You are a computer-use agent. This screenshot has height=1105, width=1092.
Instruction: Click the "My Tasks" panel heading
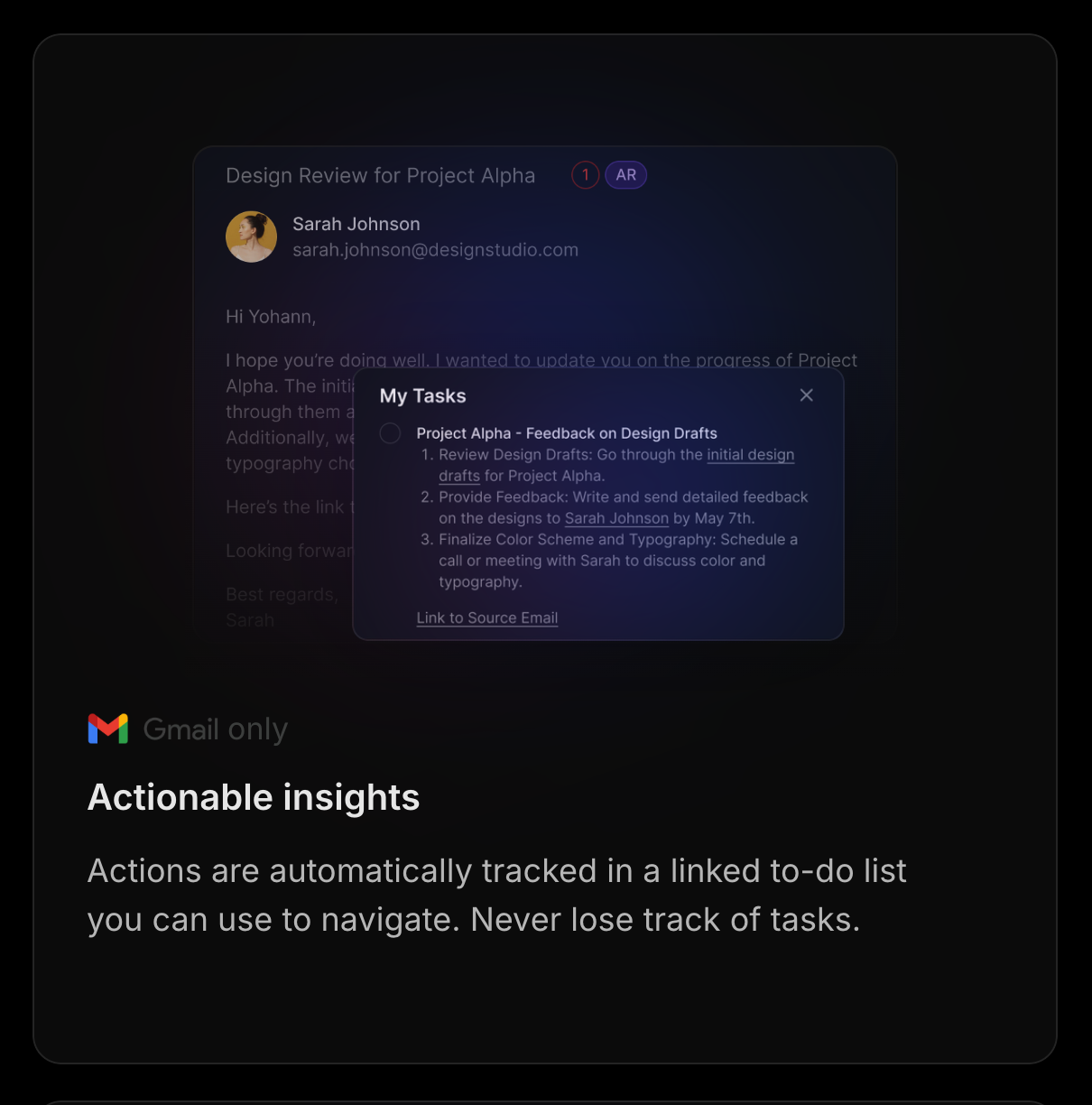(x=422, y=395)
